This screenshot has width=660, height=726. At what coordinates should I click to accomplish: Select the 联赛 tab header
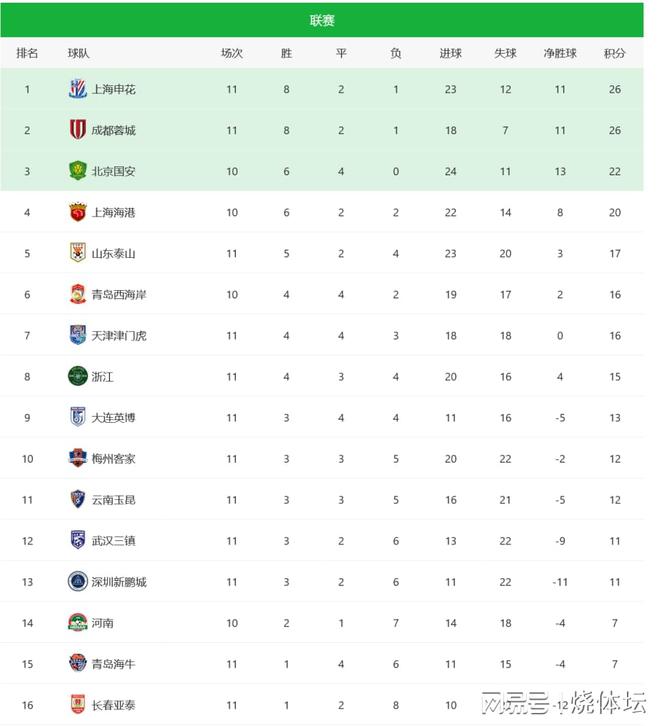tap(322, 20)
